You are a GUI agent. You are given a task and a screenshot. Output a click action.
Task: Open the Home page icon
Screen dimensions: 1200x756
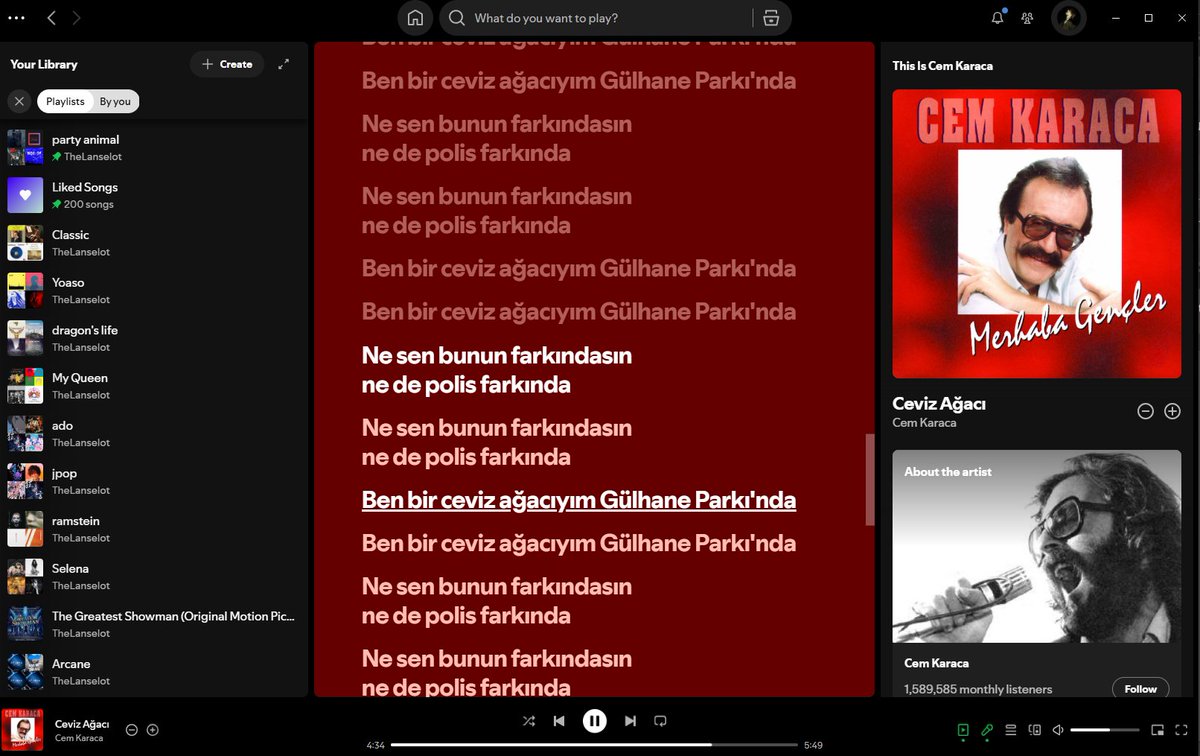[415, 18]
